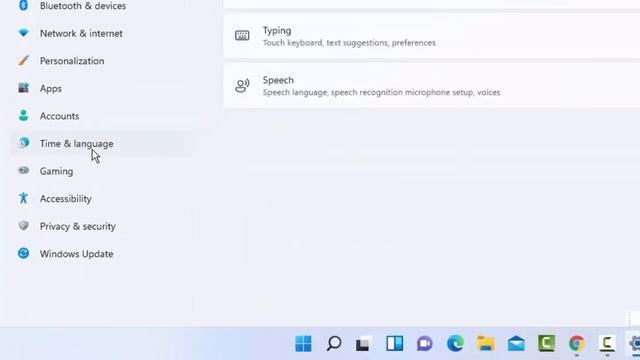Click the Gaming controller icon
The width and height of the screenshot is (640, 360).
coord(24,170)
